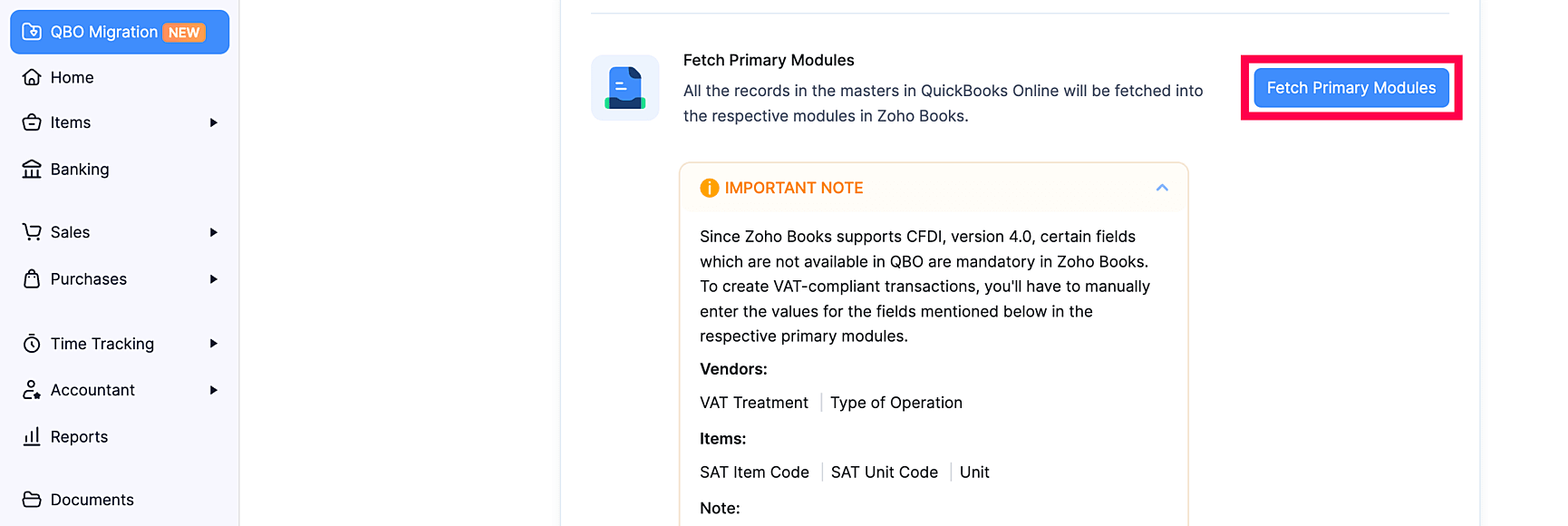Click the Banking sidebar icon
Image resolution: width=1568 pixels, height=526 pixels.
pos(32,169)
